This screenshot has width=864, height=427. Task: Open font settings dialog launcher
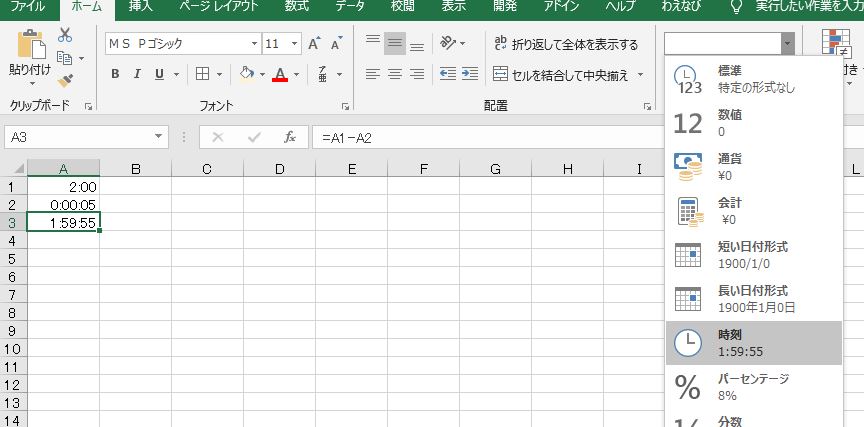pyautogui.click(x=345, y=107)
